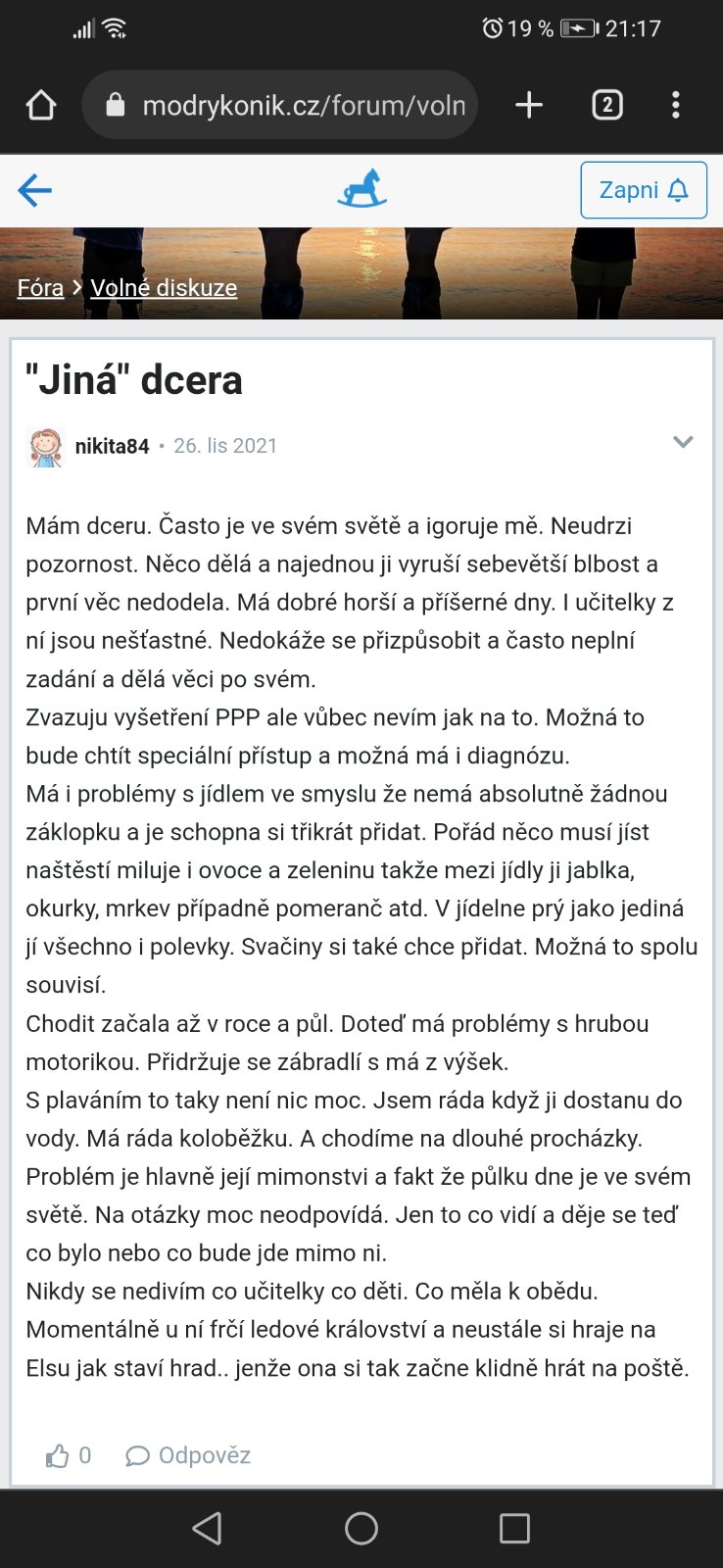Enable notifications with the Zapni button
This screenshot has width=723, height=1568.
coord(643,190)
